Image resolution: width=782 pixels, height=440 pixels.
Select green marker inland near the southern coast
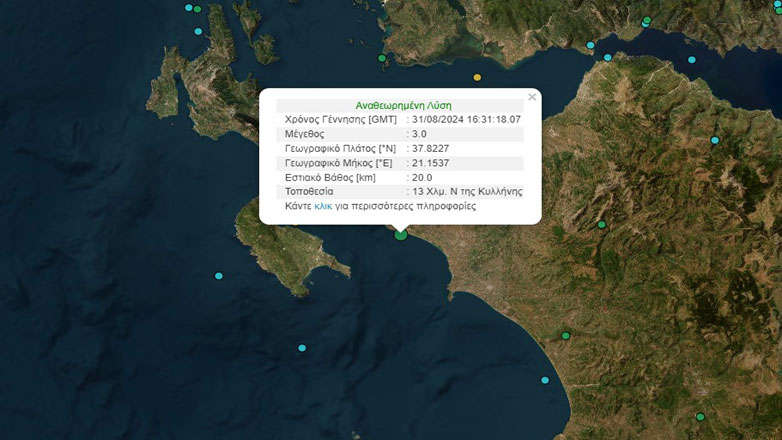click(x=566, y=335)
